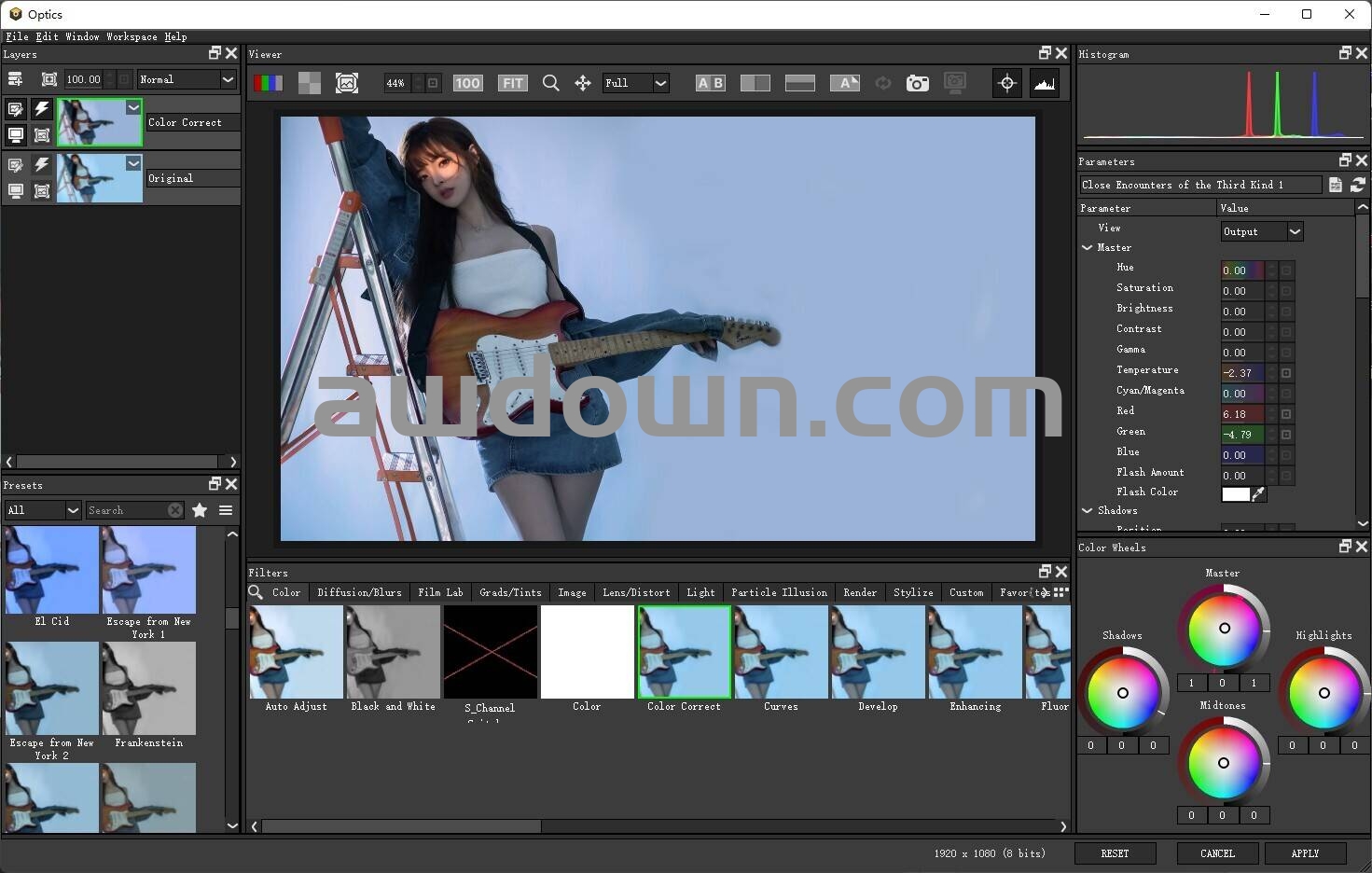Click the A/B side-by-side comparison icon
1372x873 pixels.
tap(711, 83)
